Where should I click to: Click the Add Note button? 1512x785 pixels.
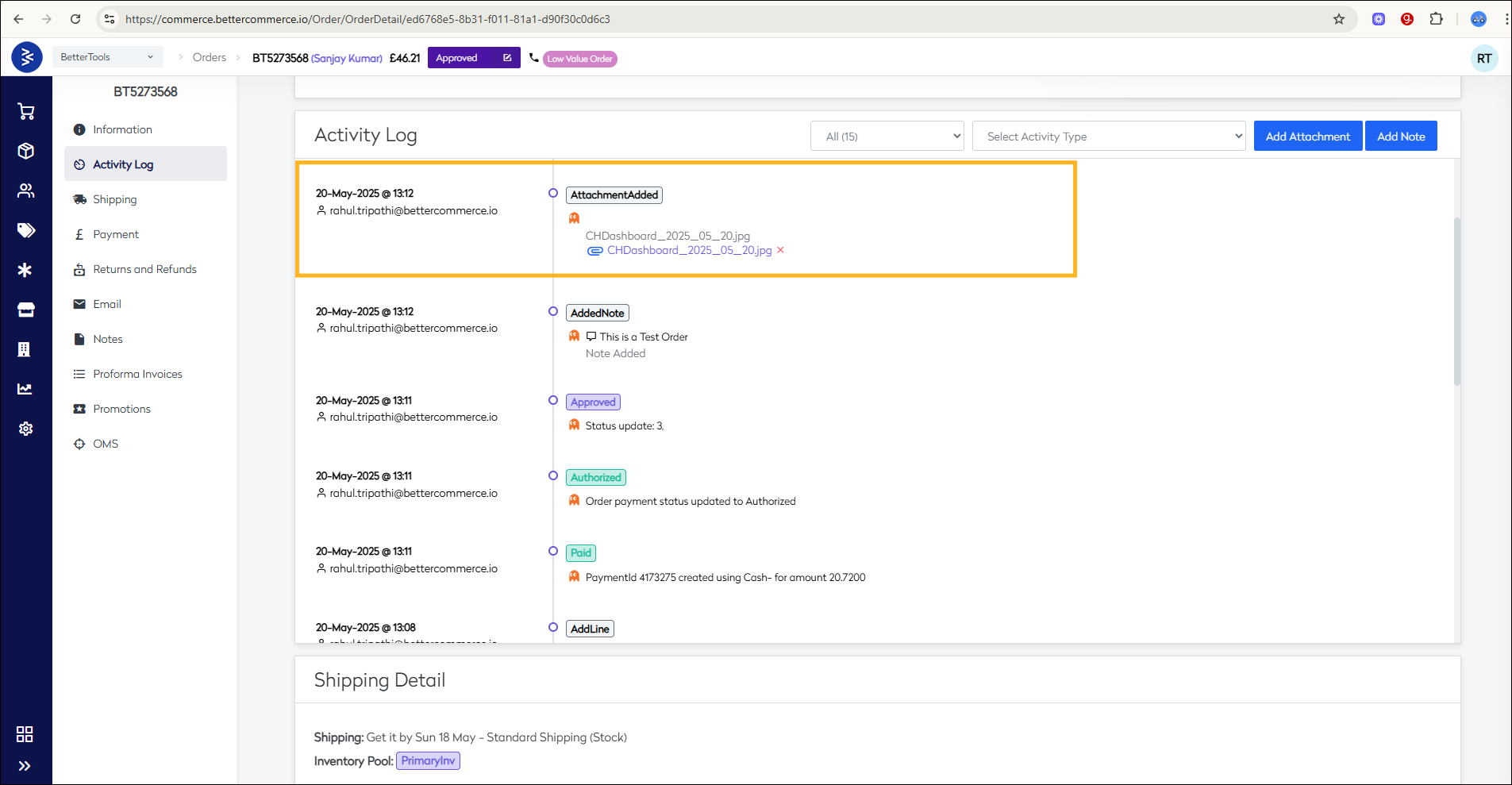[x=1400, y=137]
